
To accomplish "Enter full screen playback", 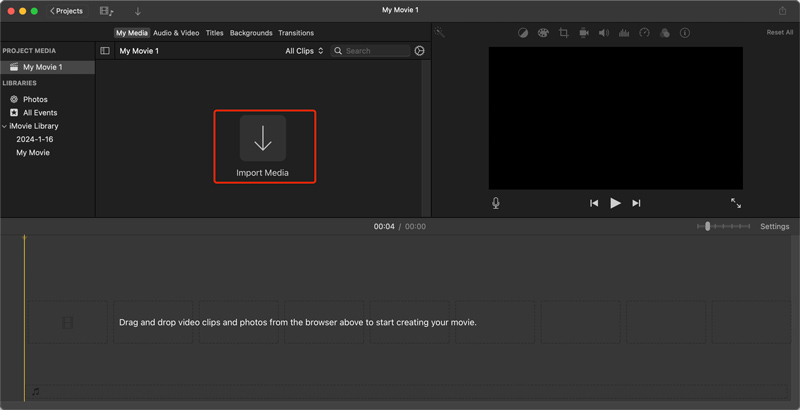I will pyautogui.click(x=736, y=203).
